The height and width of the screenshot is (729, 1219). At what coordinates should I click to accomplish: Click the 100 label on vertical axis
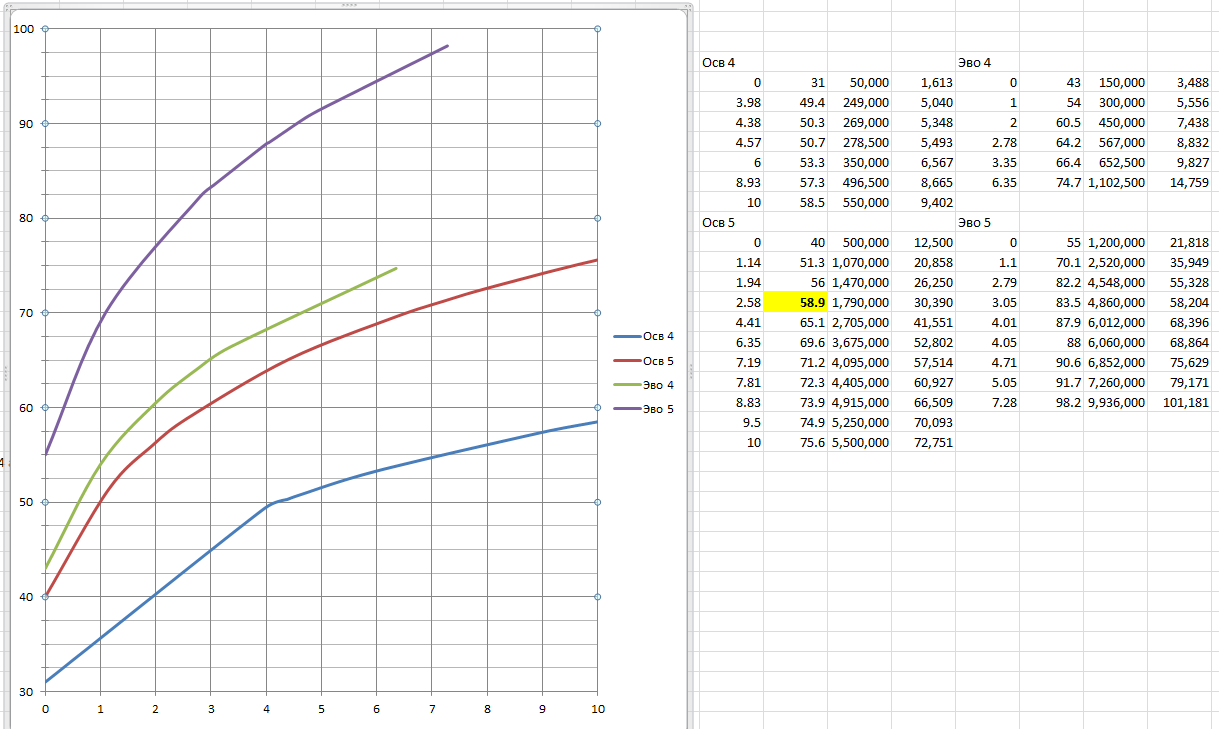pos(23,29)
